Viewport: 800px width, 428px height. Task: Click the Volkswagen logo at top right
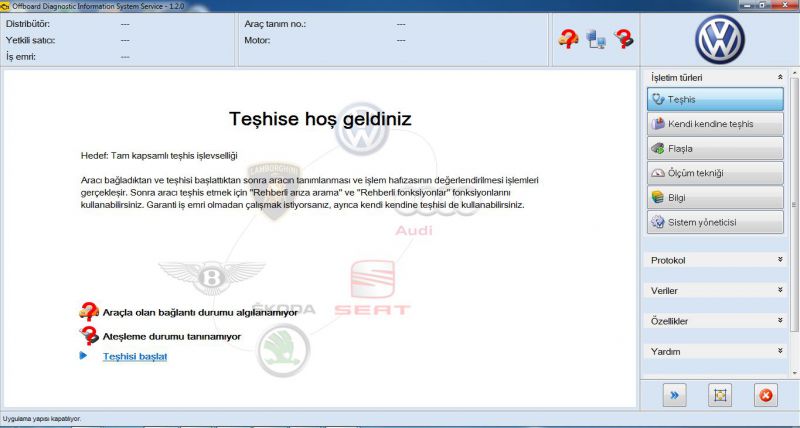pyautogui.click(x=719, y=39)
